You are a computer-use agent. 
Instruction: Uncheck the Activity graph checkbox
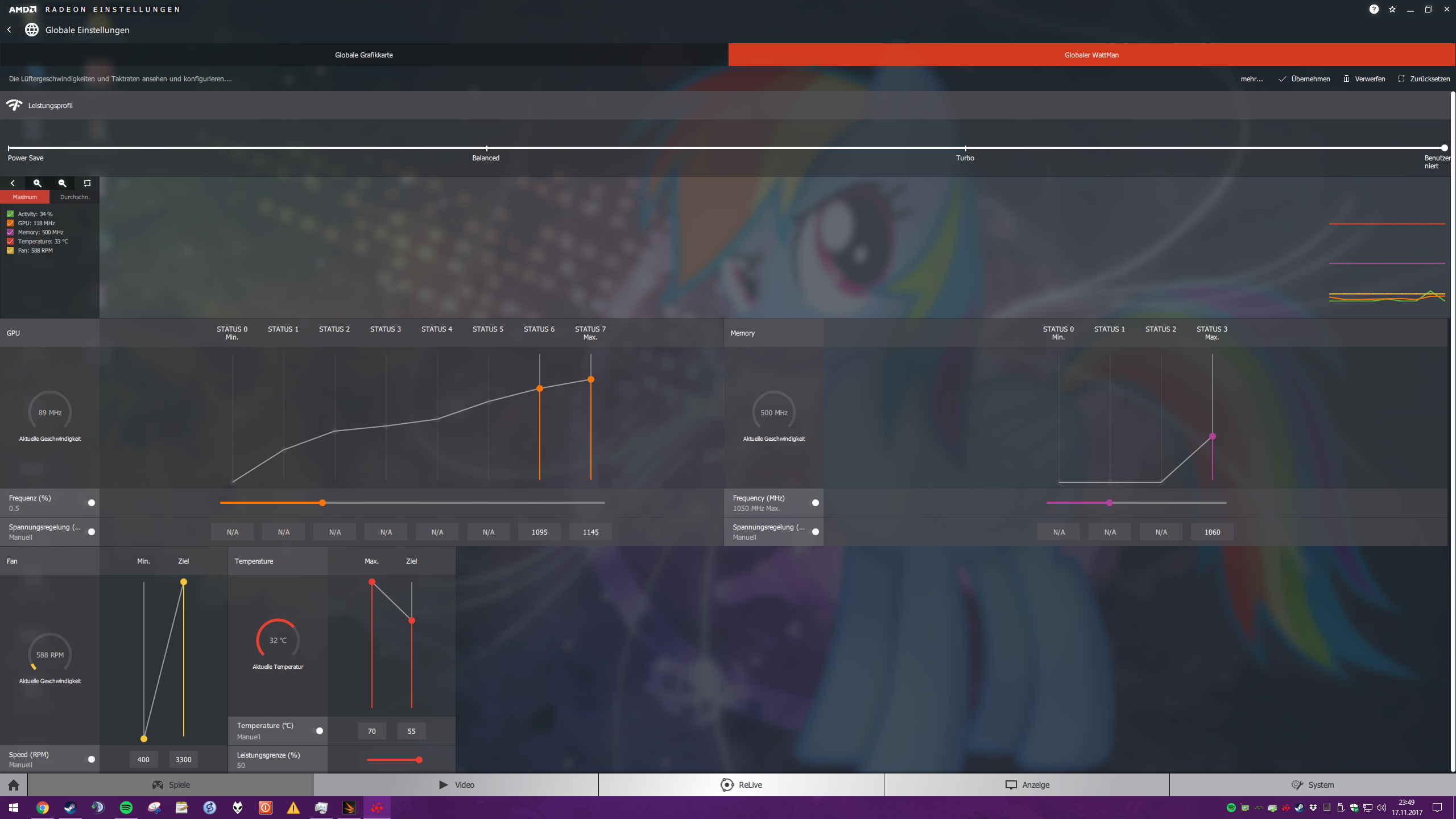pyautogui.click(x=10, y=214)
